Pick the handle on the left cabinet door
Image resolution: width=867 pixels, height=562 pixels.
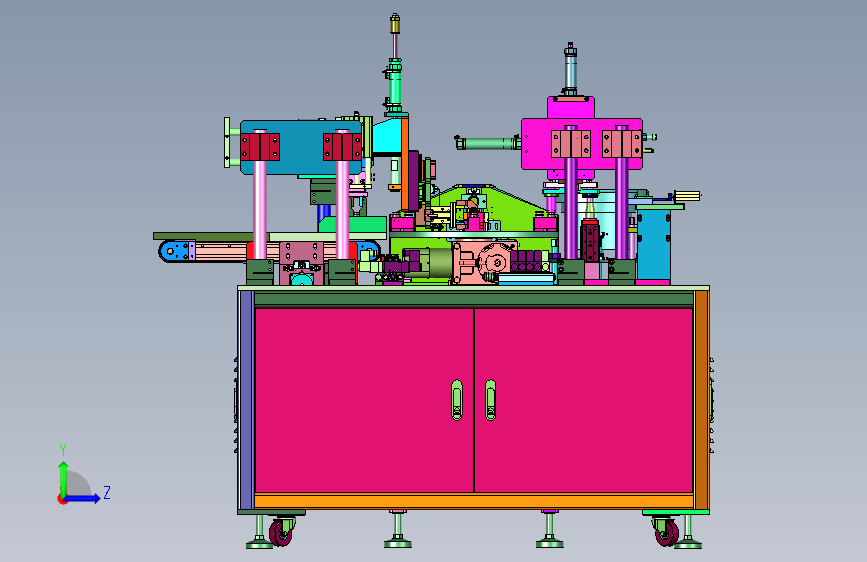point(457,400)
